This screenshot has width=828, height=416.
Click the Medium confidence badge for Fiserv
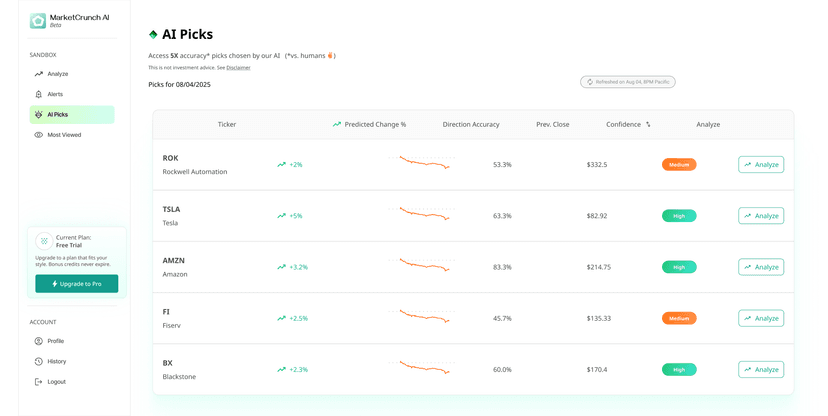[678, 318]
